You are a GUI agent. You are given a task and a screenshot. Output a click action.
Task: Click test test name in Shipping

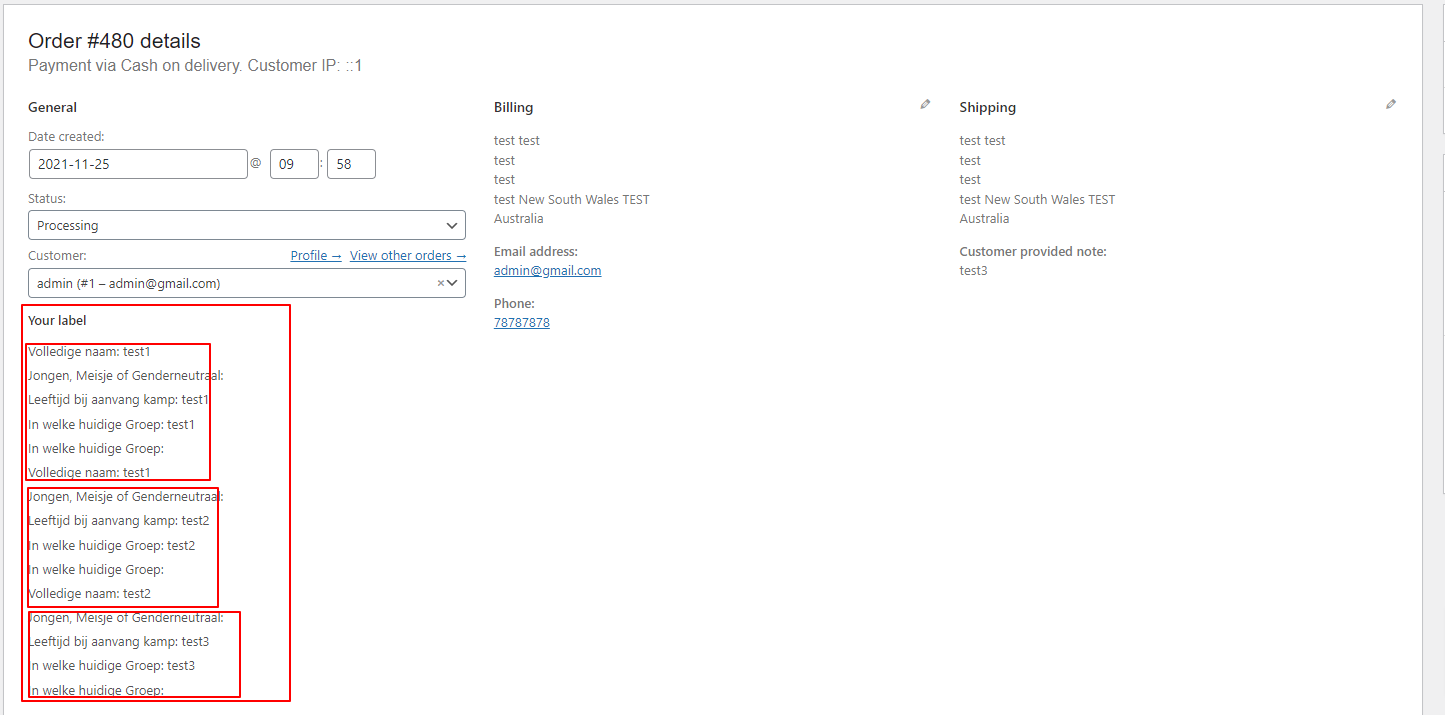[x=982, y=141]
